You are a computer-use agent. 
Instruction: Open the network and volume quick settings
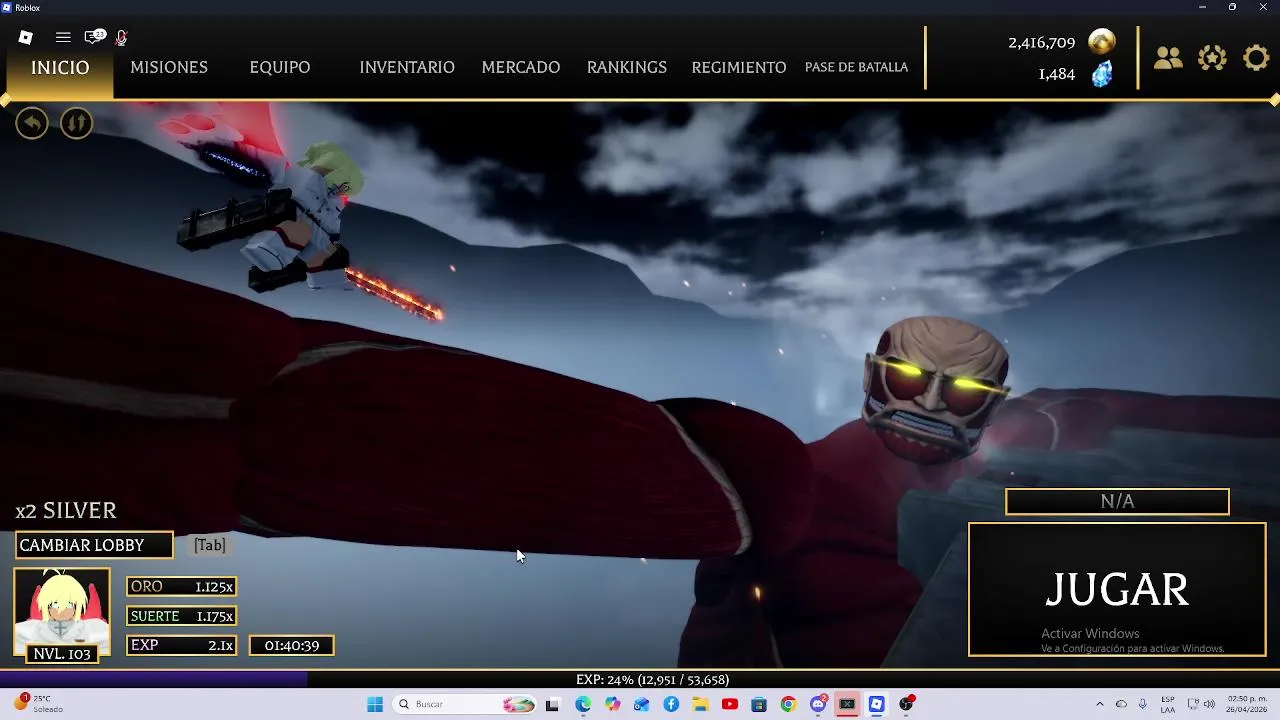click(x=1201, y=704)
